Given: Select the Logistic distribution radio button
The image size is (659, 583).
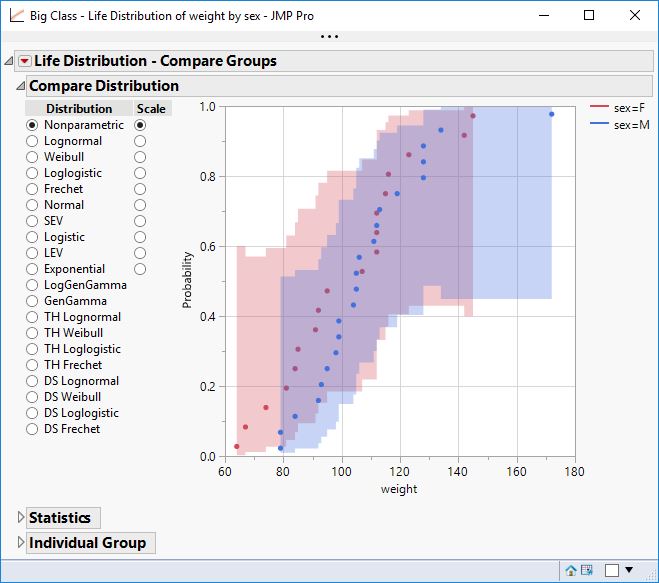Looking at the screenshot, I should click(32, 237).
